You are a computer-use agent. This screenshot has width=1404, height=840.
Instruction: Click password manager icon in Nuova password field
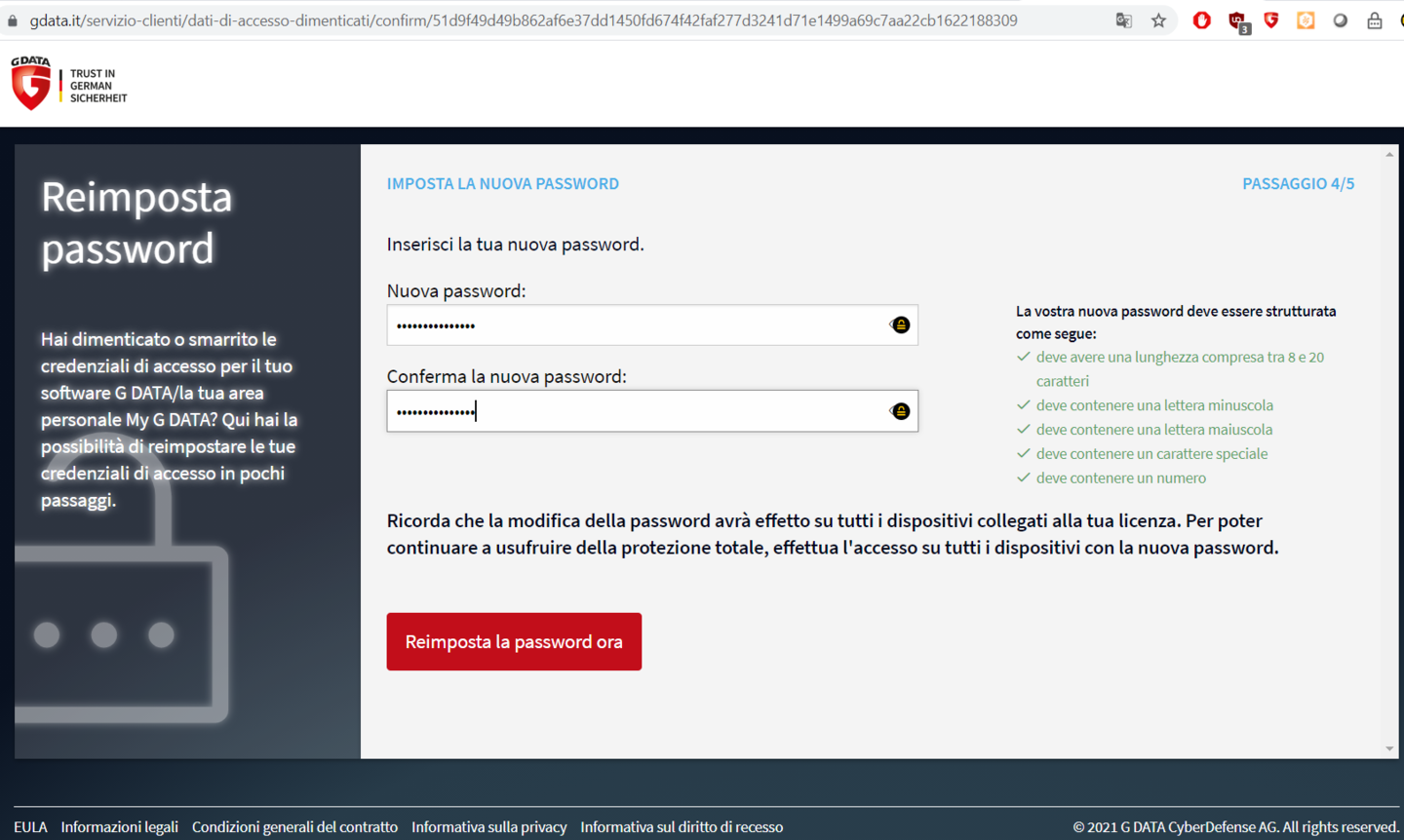[900, 325]
